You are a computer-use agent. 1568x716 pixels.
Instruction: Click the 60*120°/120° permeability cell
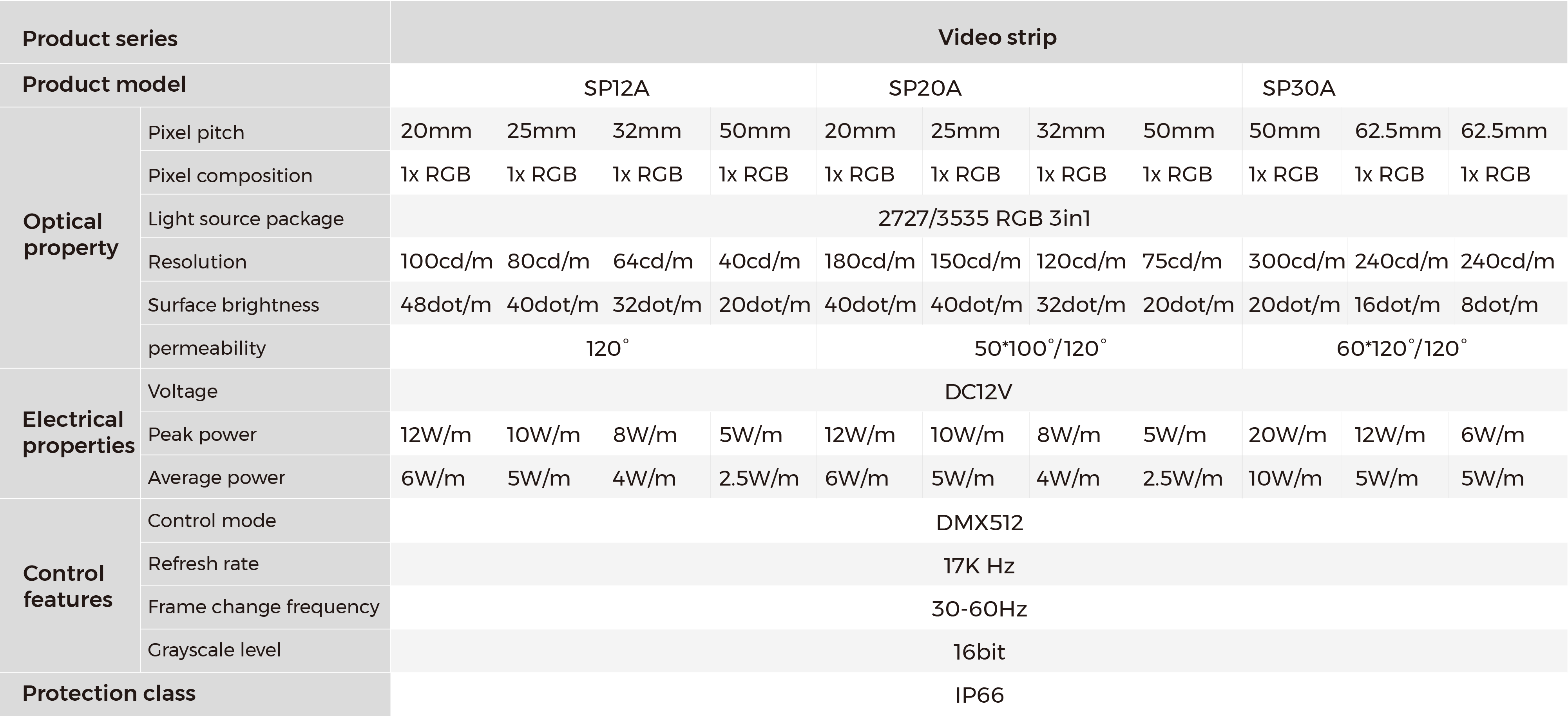pyautogui.click(x=1402, y=348)
